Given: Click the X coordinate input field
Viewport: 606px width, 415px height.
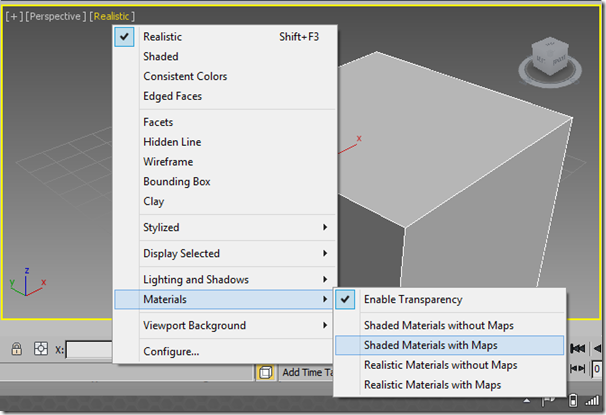Looking at the screenshot, I should pos(90,349).
